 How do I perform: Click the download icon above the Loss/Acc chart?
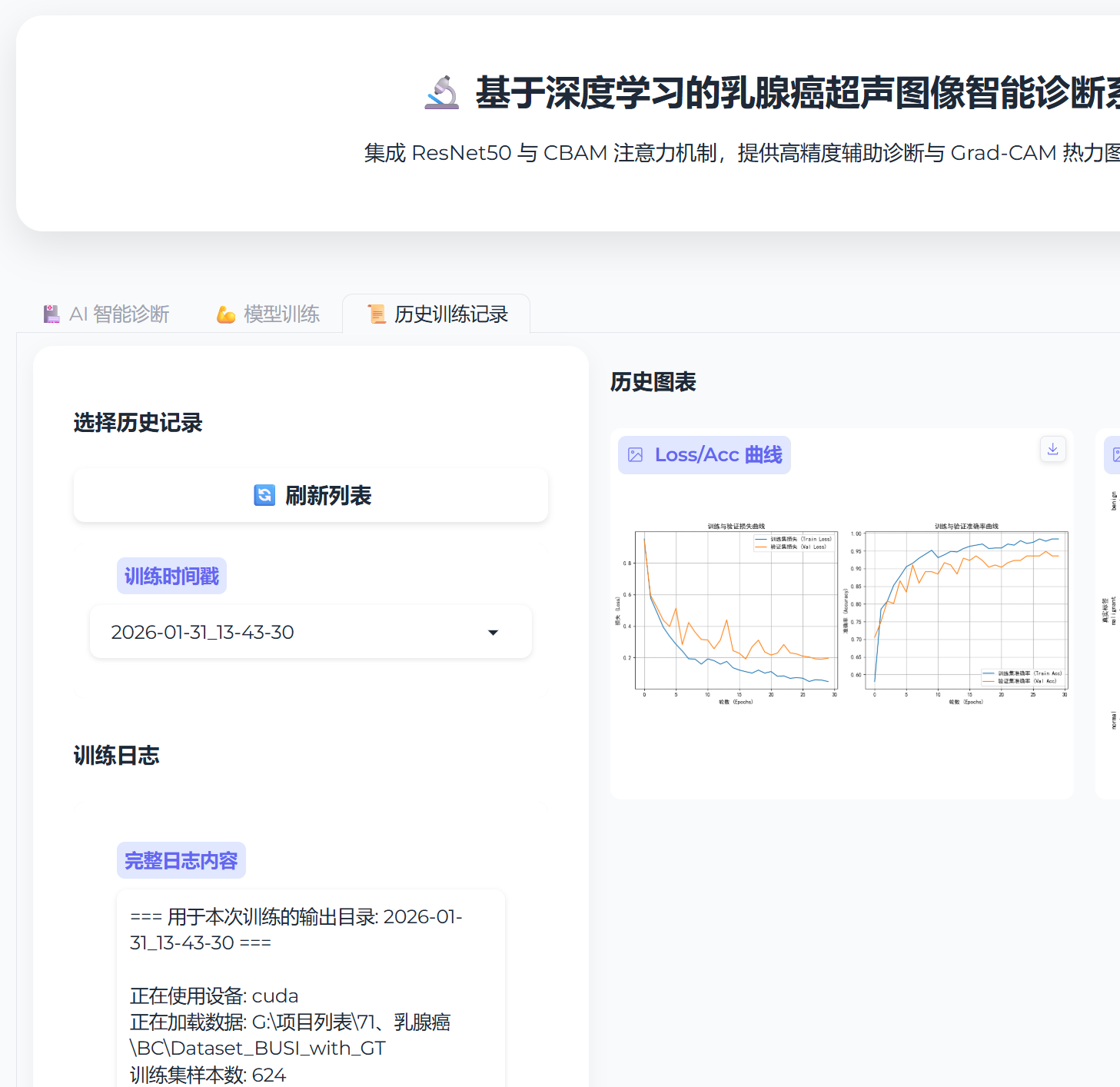[1052, 449]
